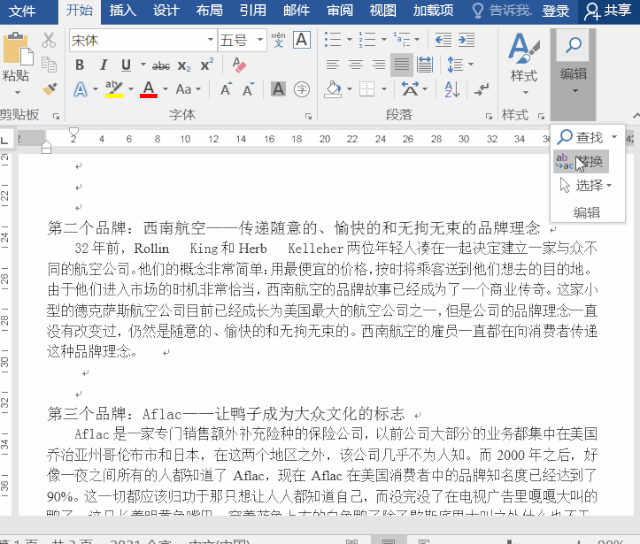Expand the font color arrow
Image resolution: width=640 pixels, height=544 pixels.
pos(165,89)
